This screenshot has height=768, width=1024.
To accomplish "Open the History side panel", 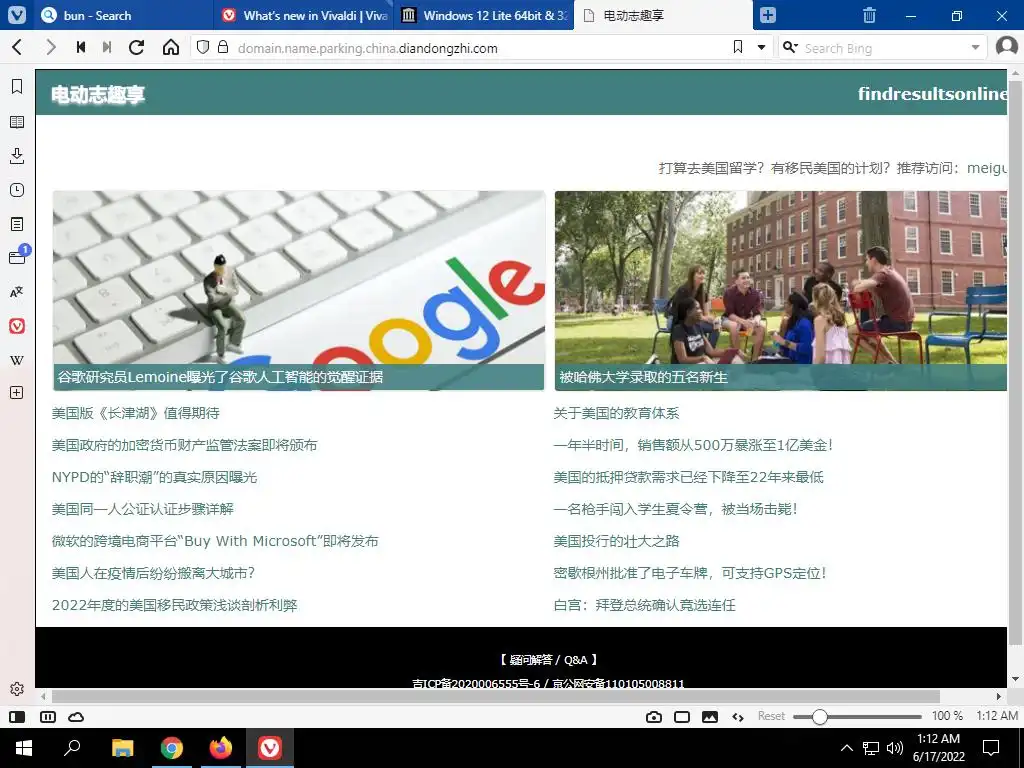I will [17, 190].
